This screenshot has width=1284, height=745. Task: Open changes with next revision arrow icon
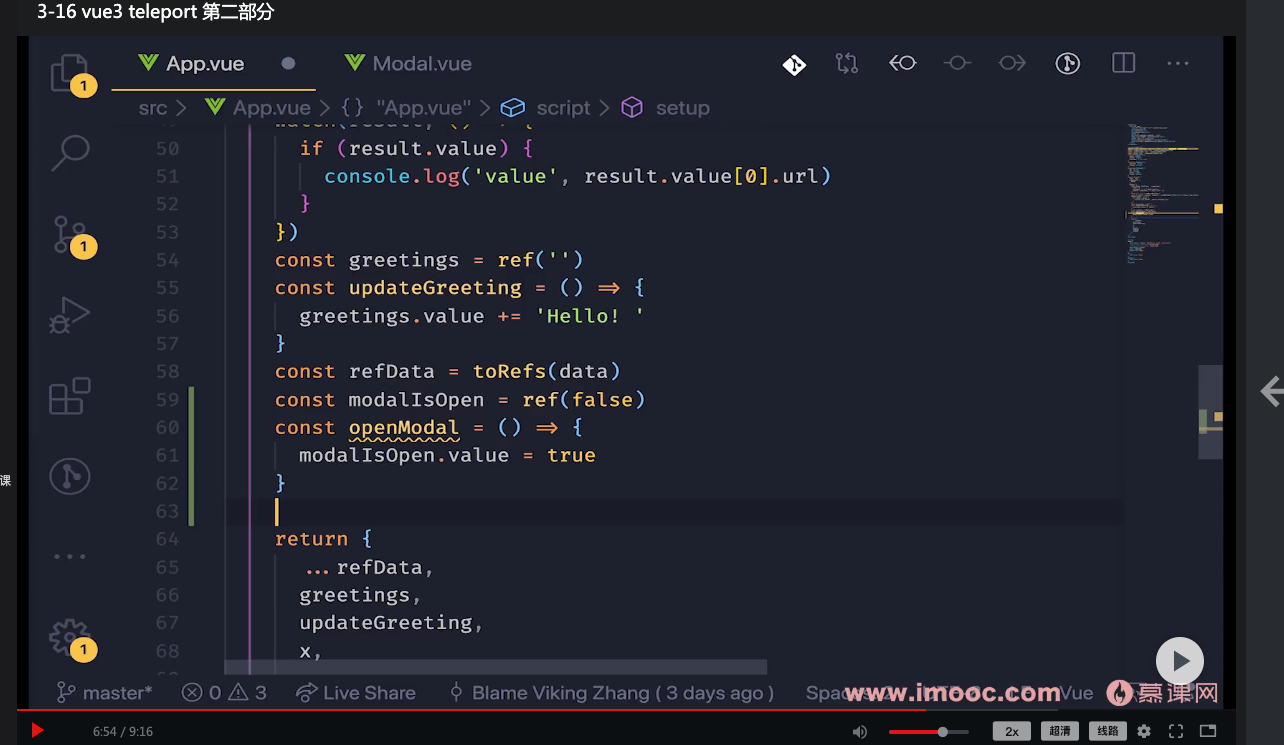click(1012, 63)
